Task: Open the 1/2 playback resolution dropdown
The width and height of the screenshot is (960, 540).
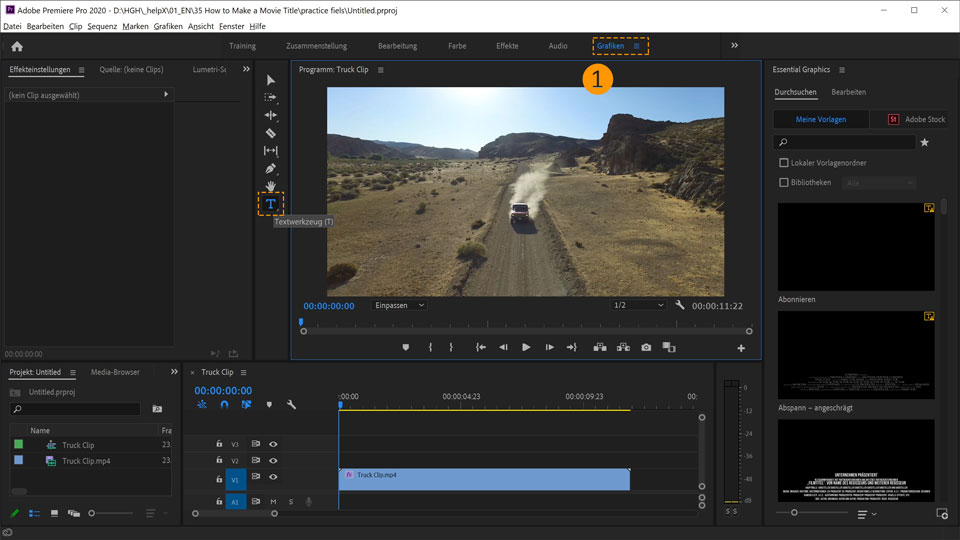Action: click(638, 305)
